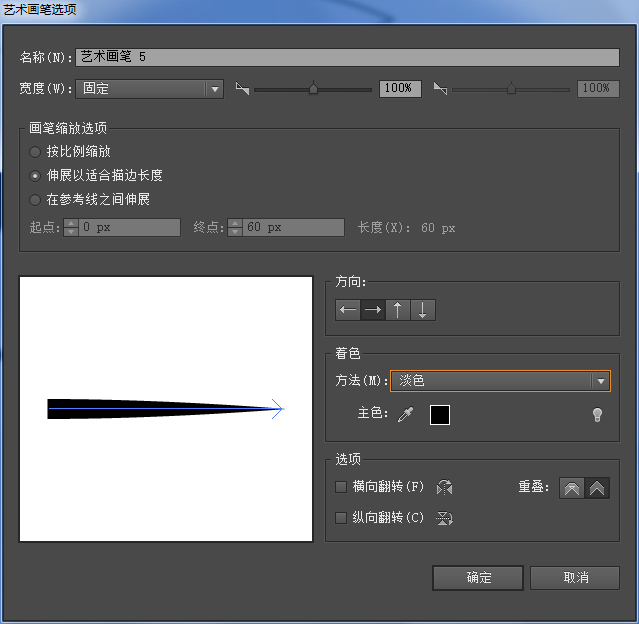Enable 纵向翻转(C) checkbox

(x=341, y=518)
